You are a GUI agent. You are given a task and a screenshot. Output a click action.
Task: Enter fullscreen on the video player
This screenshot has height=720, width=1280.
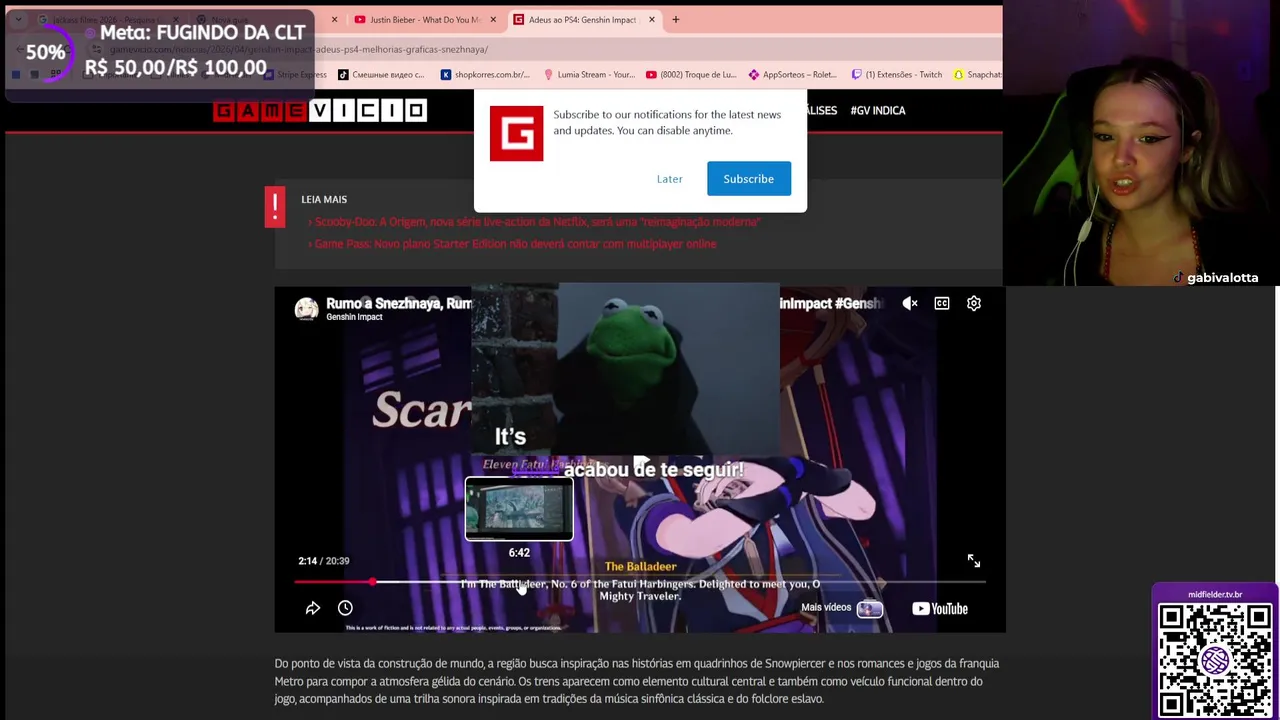tap(974, 561)
